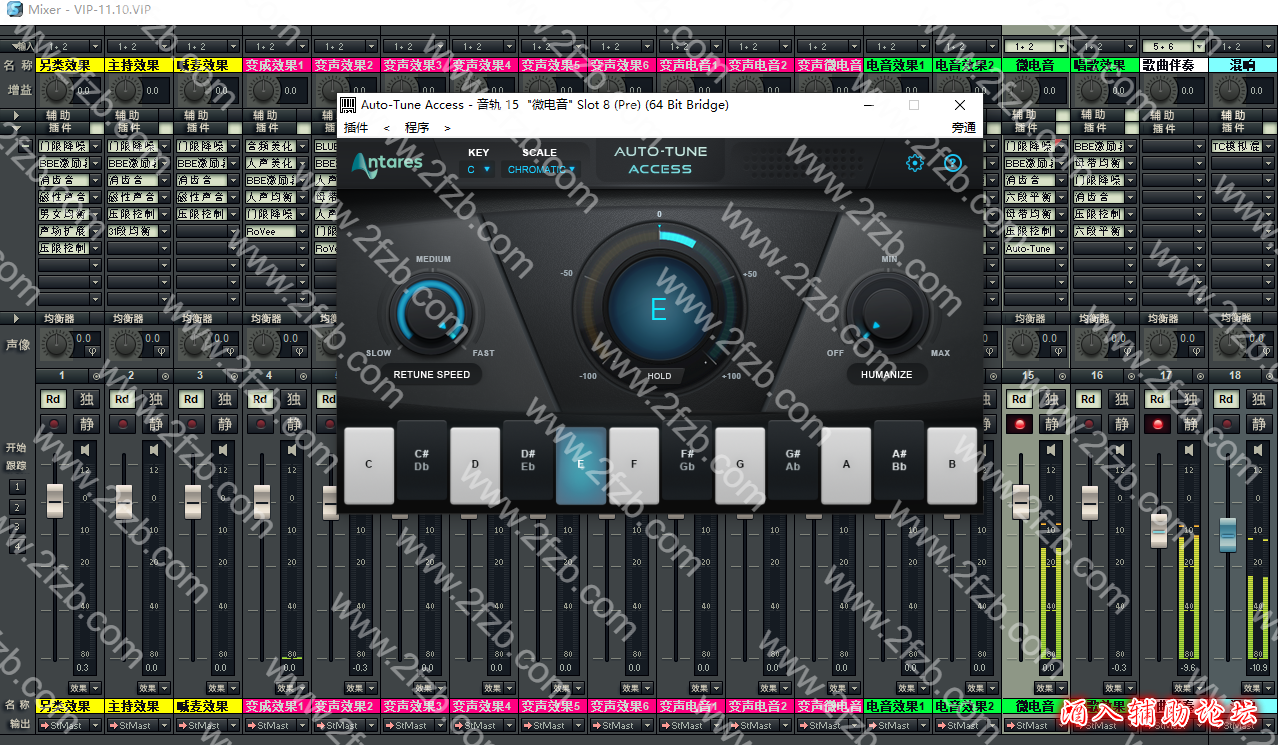Toggle the record arm on channel 17

(x=1157, y=424)
